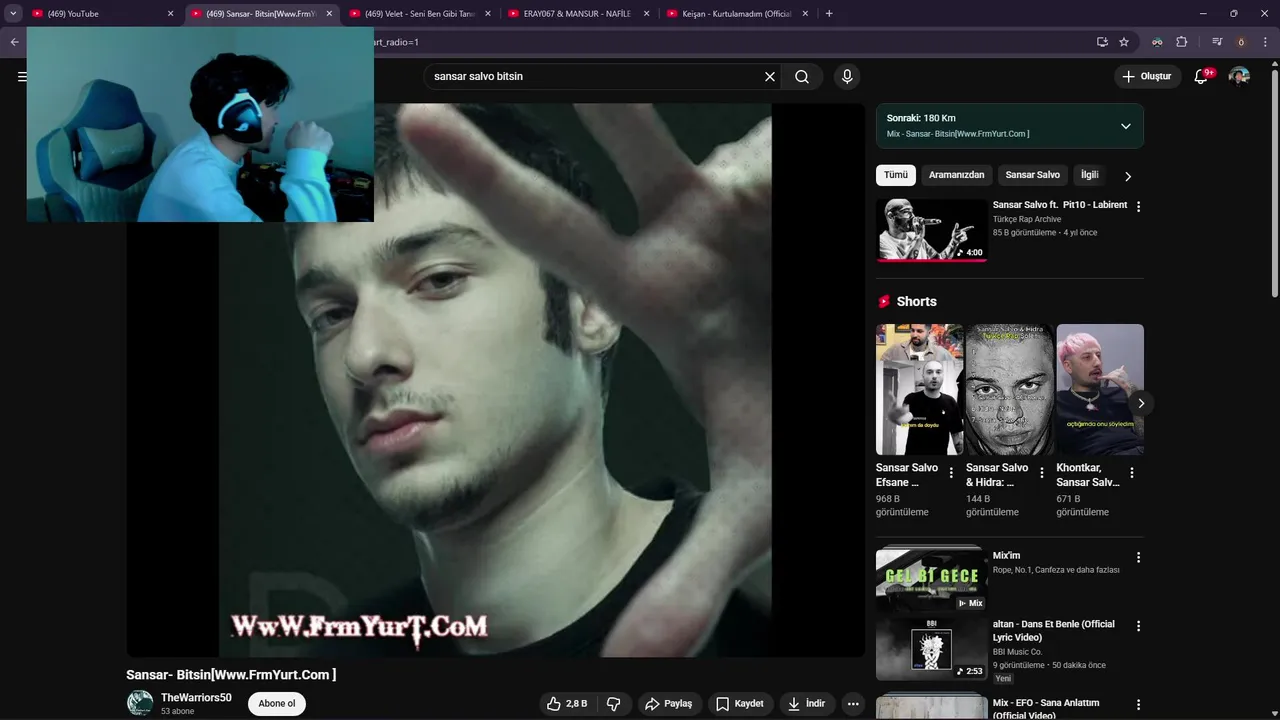Bookmark this page with the star icon
The height and width of the screenshot is (720, 1280).
(x=1124, y=42)
